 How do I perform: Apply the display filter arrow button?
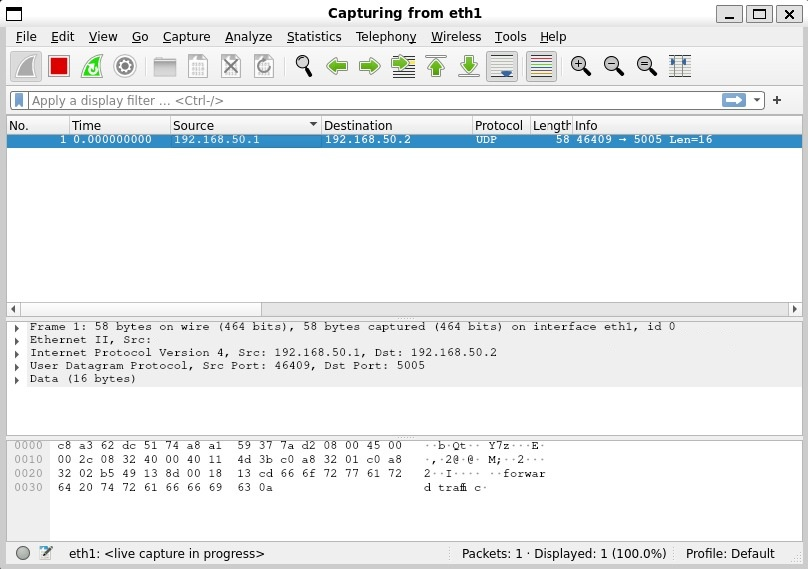pos(734,100)
